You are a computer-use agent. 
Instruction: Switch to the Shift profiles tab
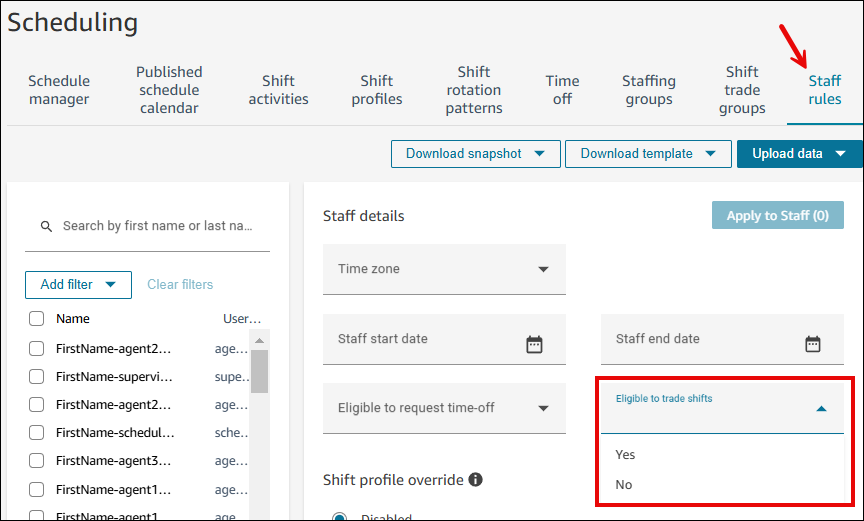pyautogui.click(x=377, y=90)
